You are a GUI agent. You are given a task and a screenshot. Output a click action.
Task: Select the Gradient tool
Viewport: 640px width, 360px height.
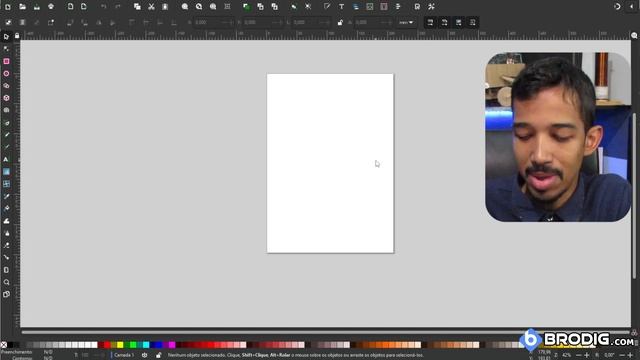[x=6, y=172]
